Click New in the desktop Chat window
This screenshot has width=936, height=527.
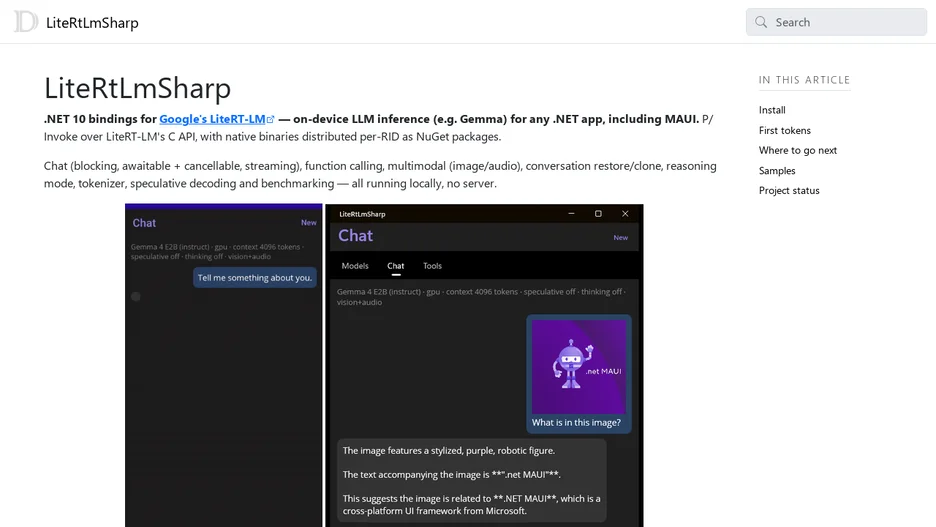pyautogui.click(x=620, y=238)
